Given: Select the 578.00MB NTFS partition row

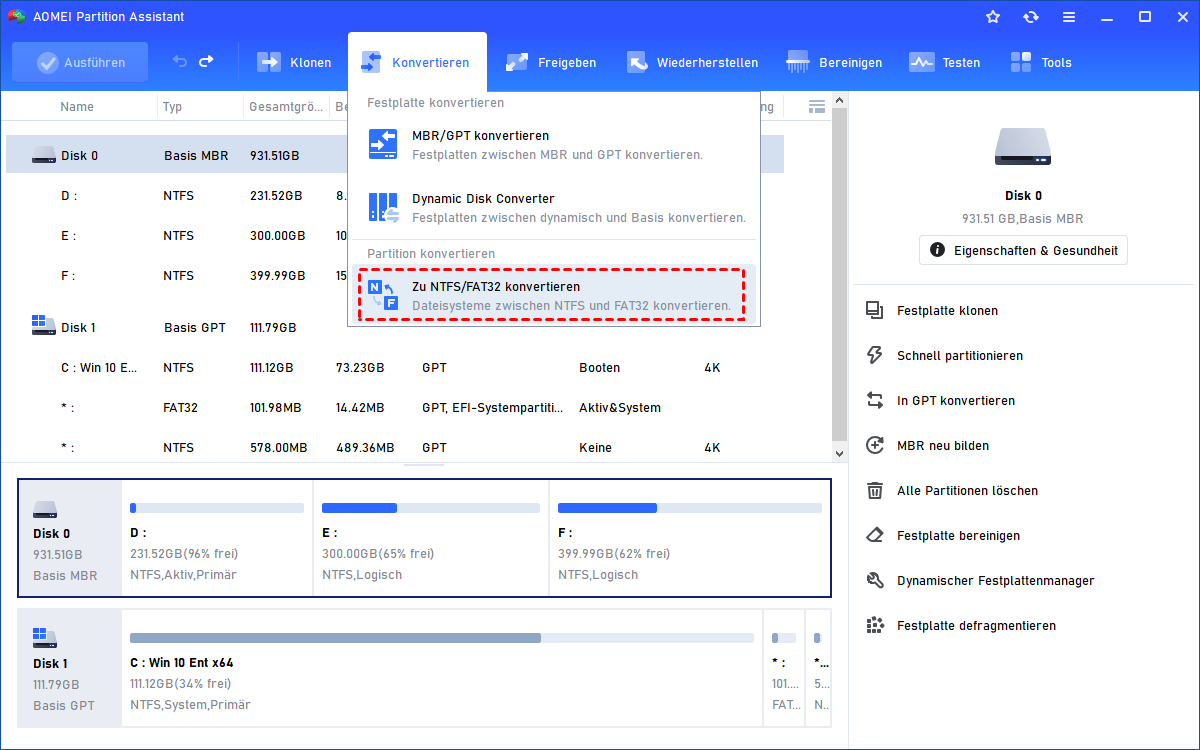Looking at the screenshot, I should (395, 448).
